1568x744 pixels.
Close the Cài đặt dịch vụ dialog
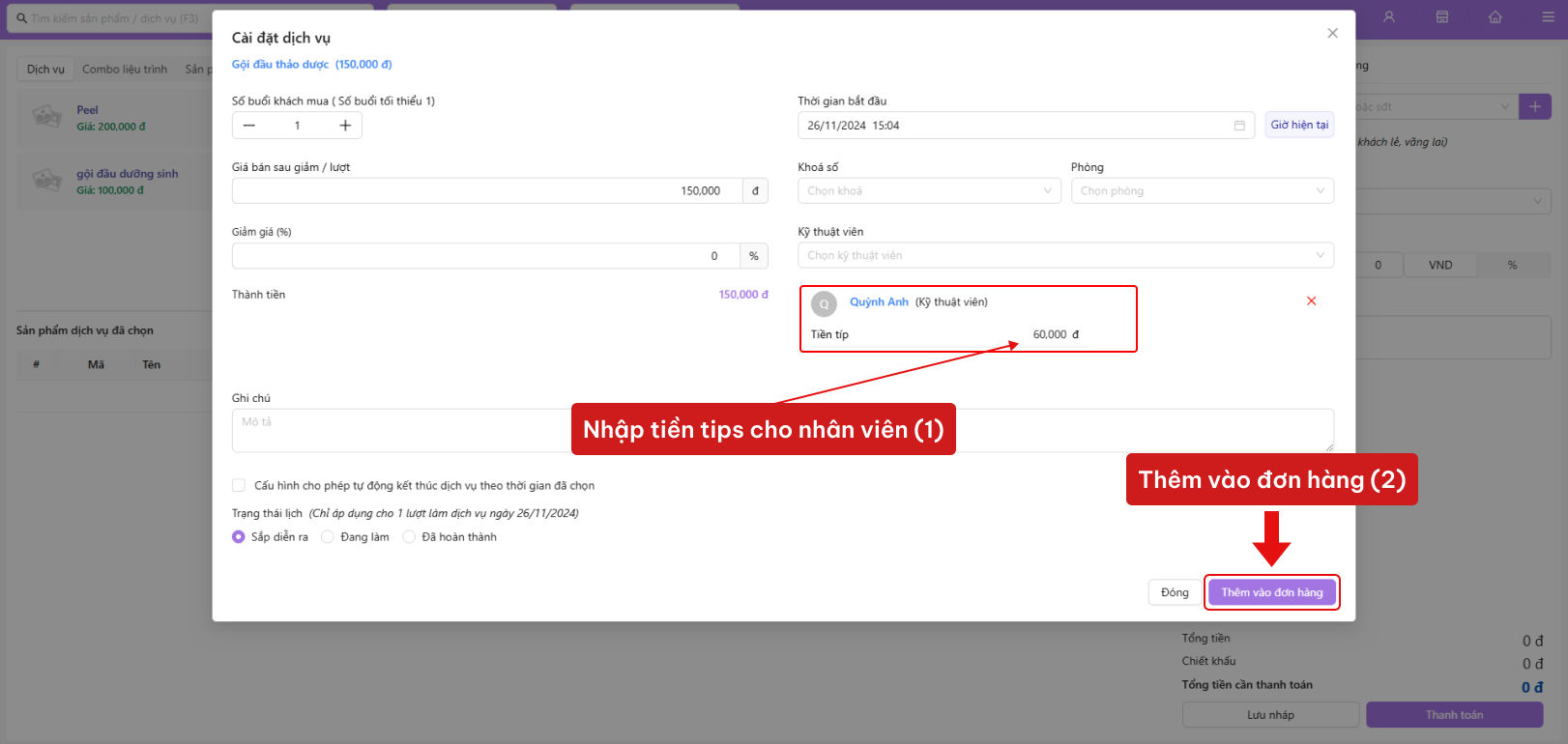1332,33
